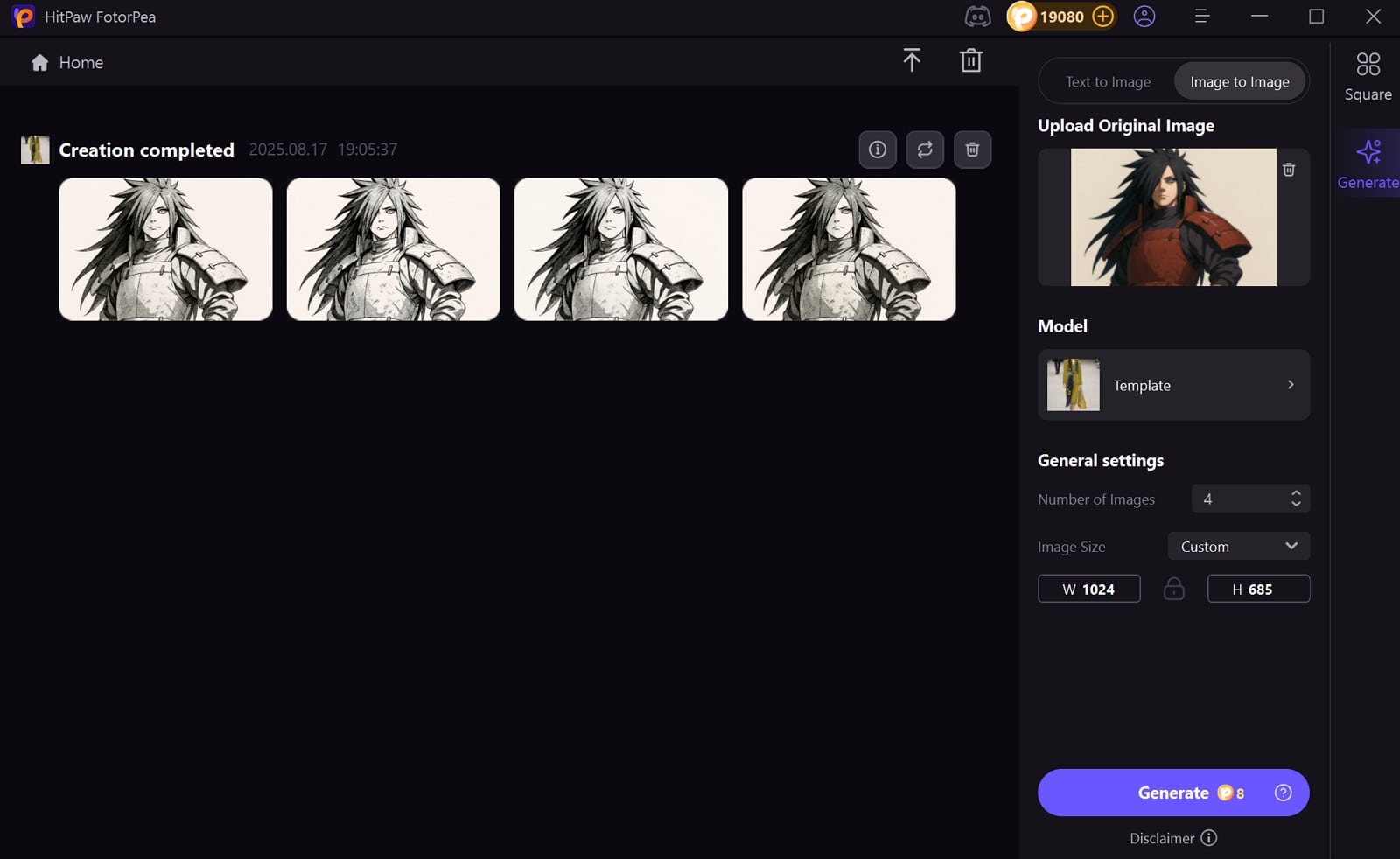
Task: Click the Upload Original Image heading
Action: tap(1126, 125)
